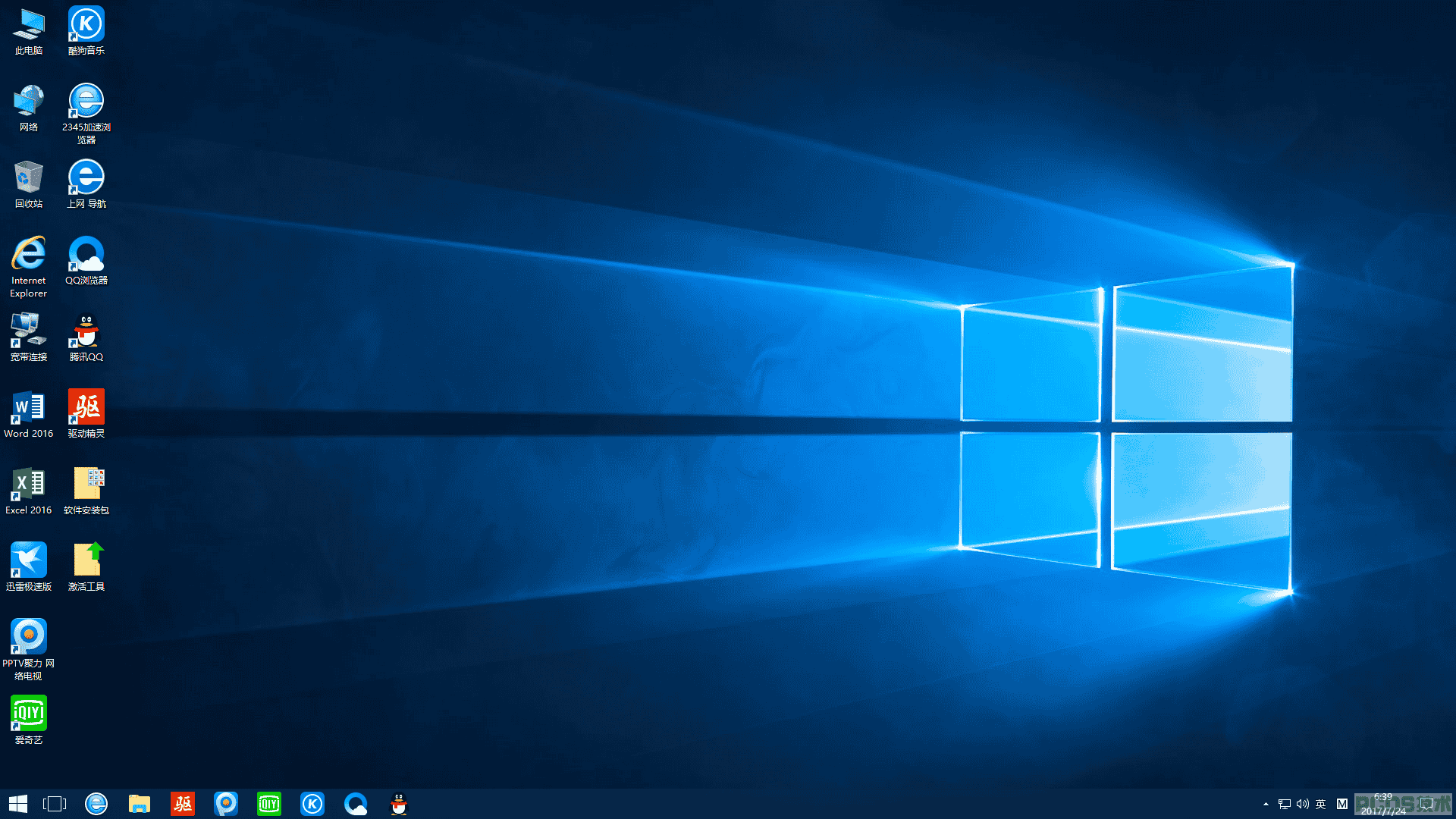Select the QQ浏览器 desktop shortcut
Image resolution: width=1456 pixels, height=819 pixels.
[86, 261]
